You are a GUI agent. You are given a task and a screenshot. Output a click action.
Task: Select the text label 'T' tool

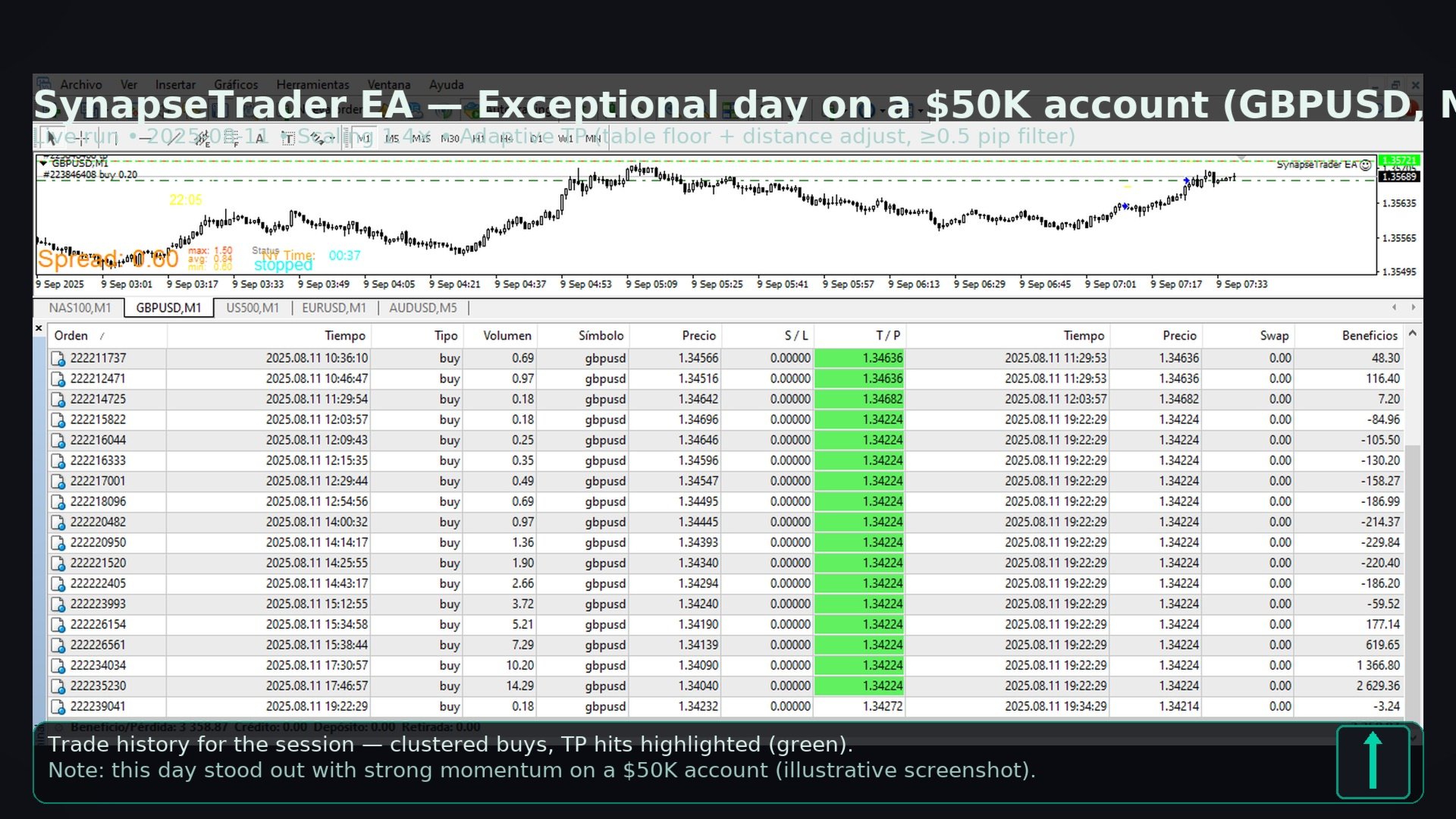point(287,138)
